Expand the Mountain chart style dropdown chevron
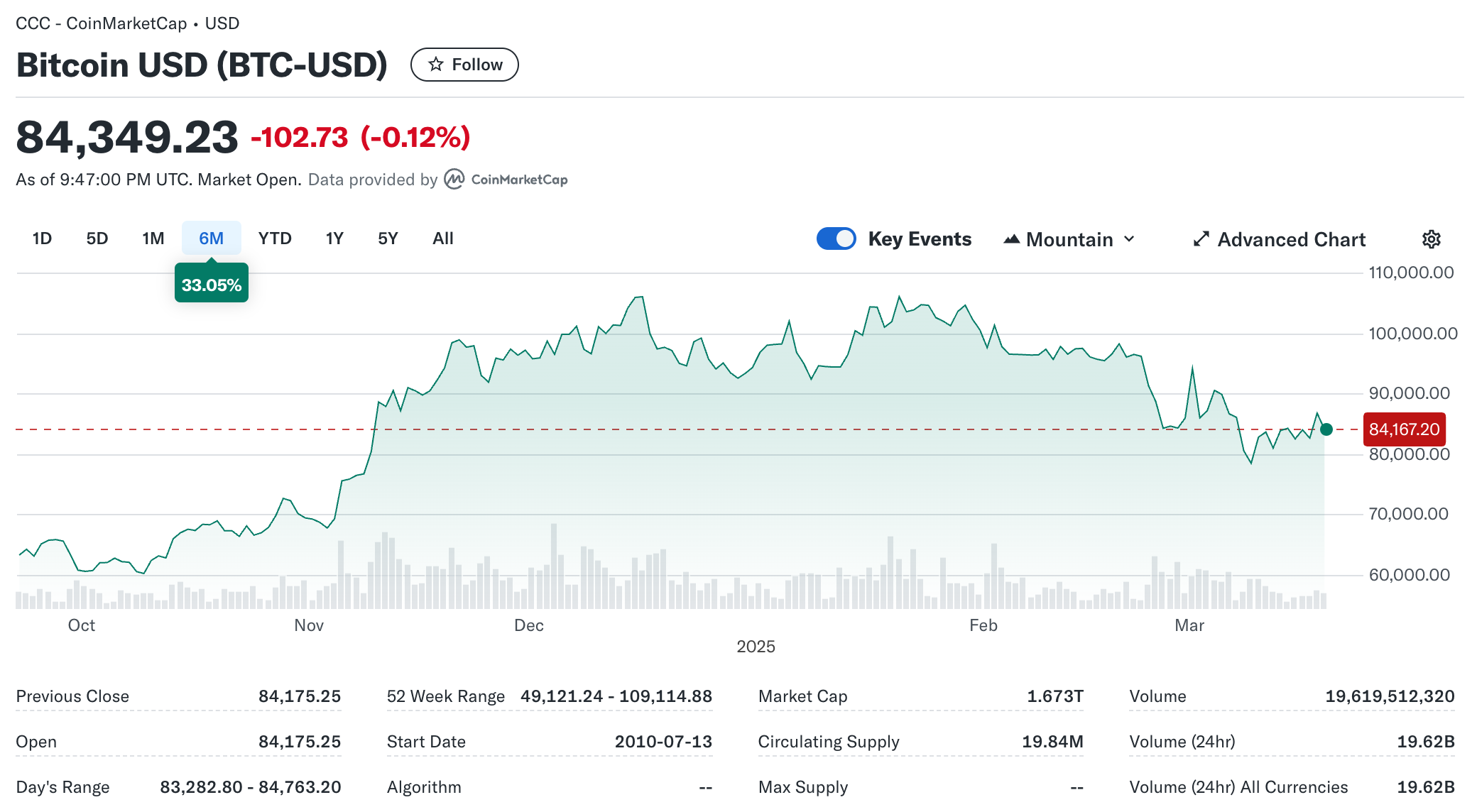Viewport: 1477px width, 812px height. pyautogui.click(x=1130, y=239)
